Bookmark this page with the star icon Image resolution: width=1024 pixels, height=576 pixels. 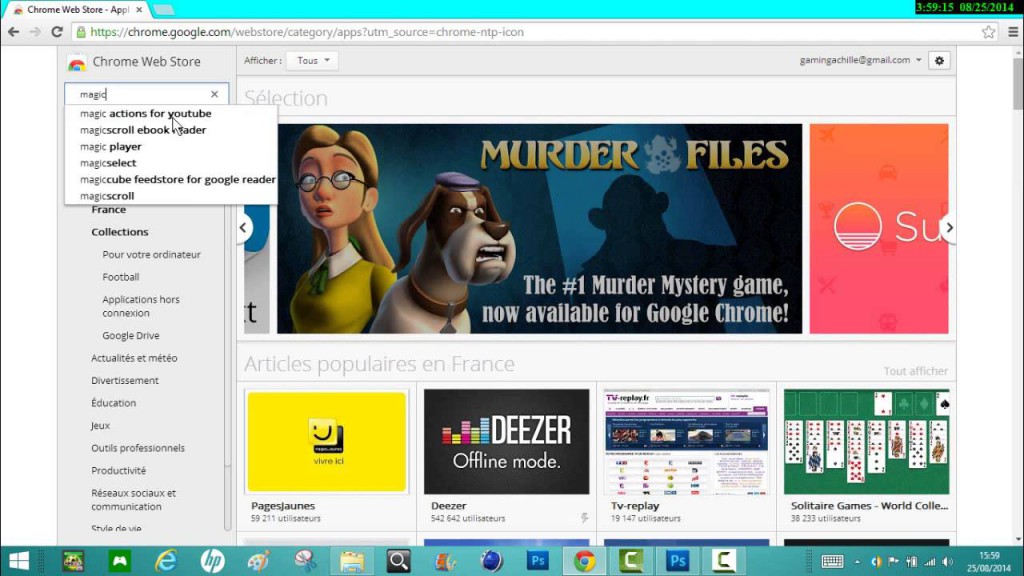point(988,32)
